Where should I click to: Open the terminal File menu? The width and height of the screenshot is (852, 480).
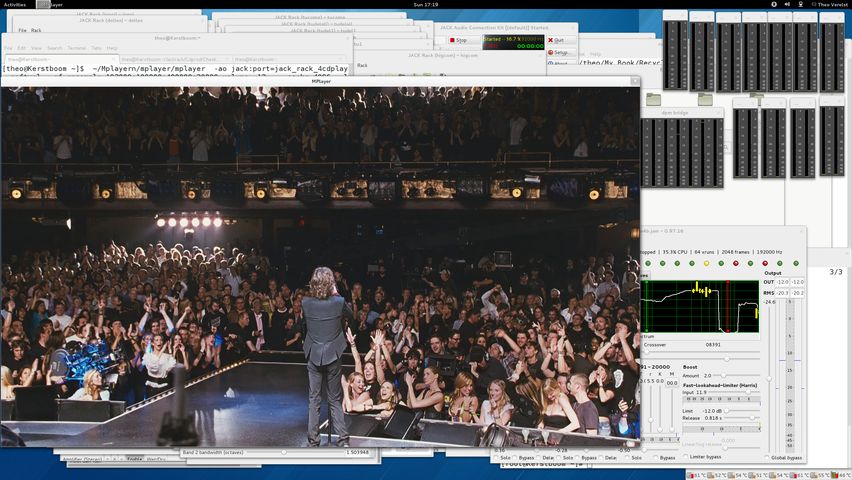pyautogui.click(x=8, y=48)
